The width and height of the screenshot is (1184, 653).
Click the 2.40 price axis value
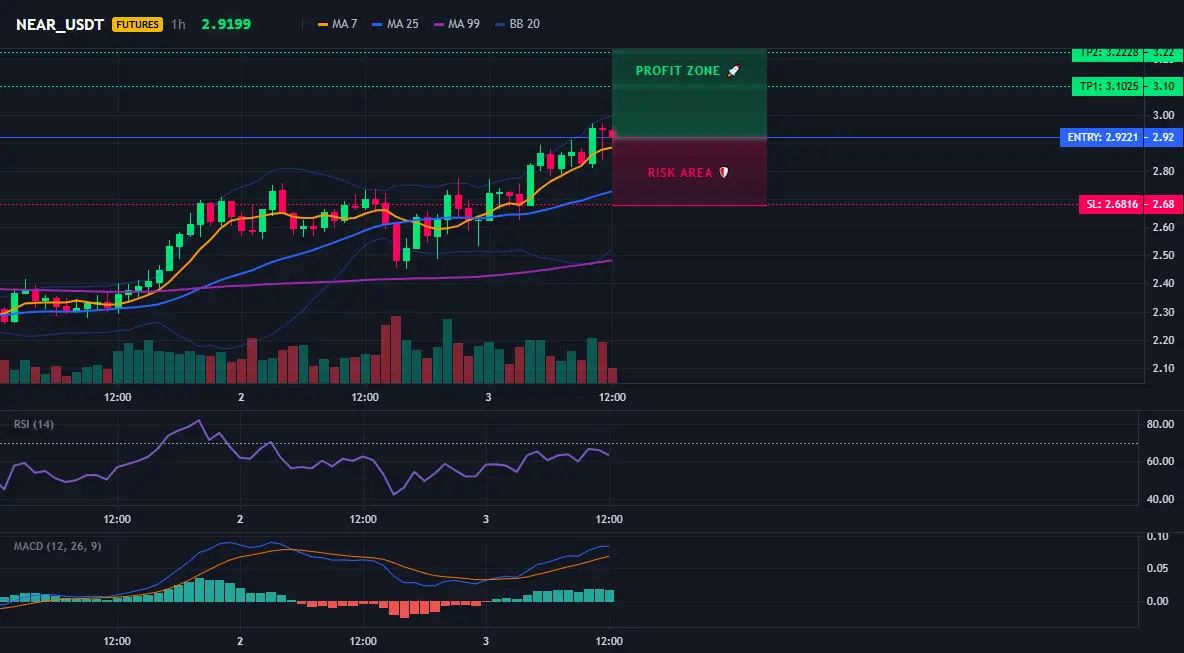1164,283
